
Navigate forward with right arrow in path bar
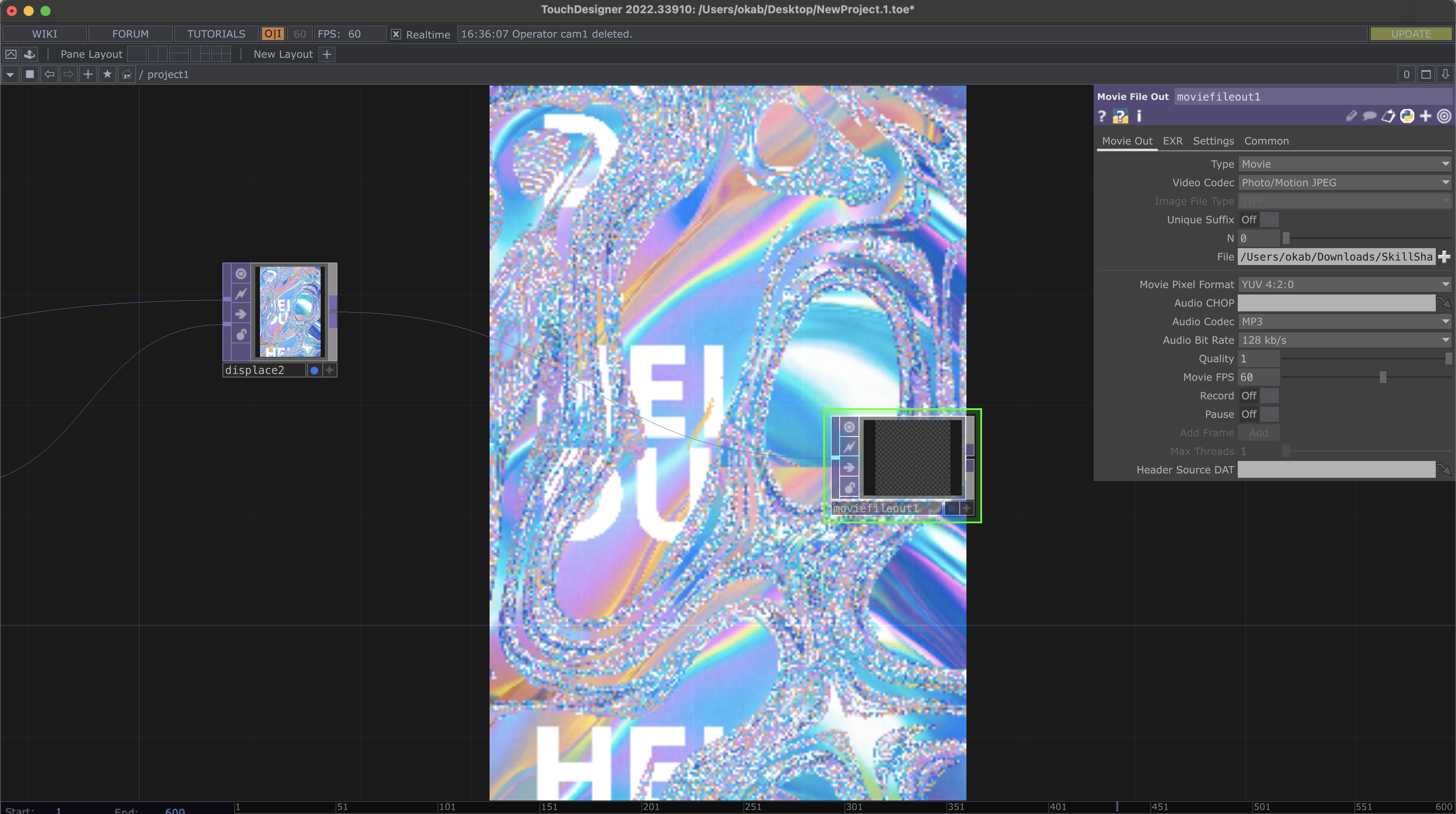tap(68, 74)
